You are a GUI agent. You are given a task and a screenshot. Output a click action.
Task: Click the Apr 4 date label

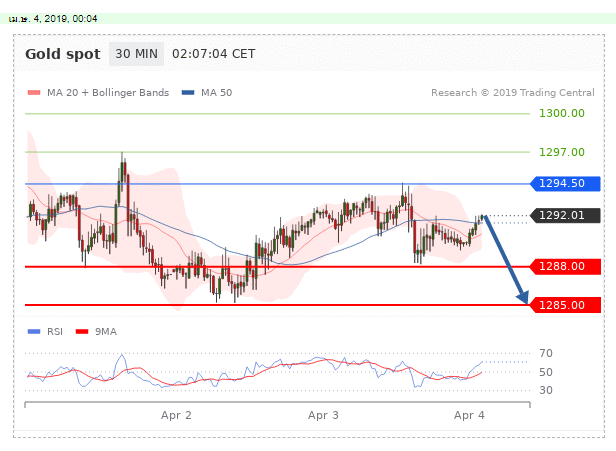pos(469,415)
